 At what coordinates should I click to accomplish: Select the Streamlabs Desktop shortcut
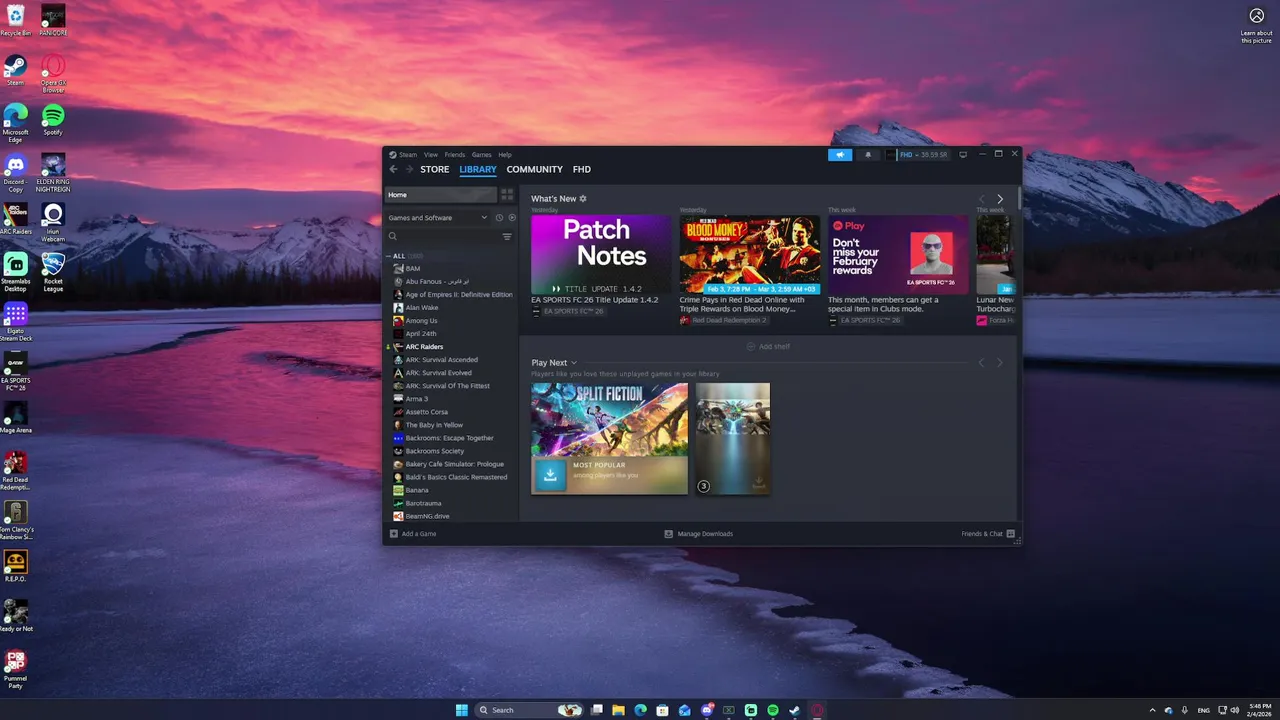click(15, 272)
